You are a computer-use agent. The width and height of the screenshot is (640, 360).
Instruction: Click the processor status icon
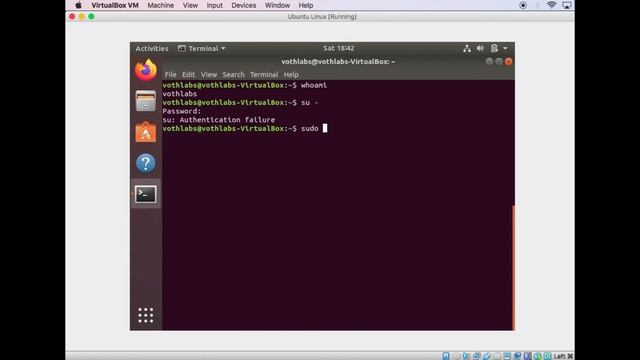(527, 356)
